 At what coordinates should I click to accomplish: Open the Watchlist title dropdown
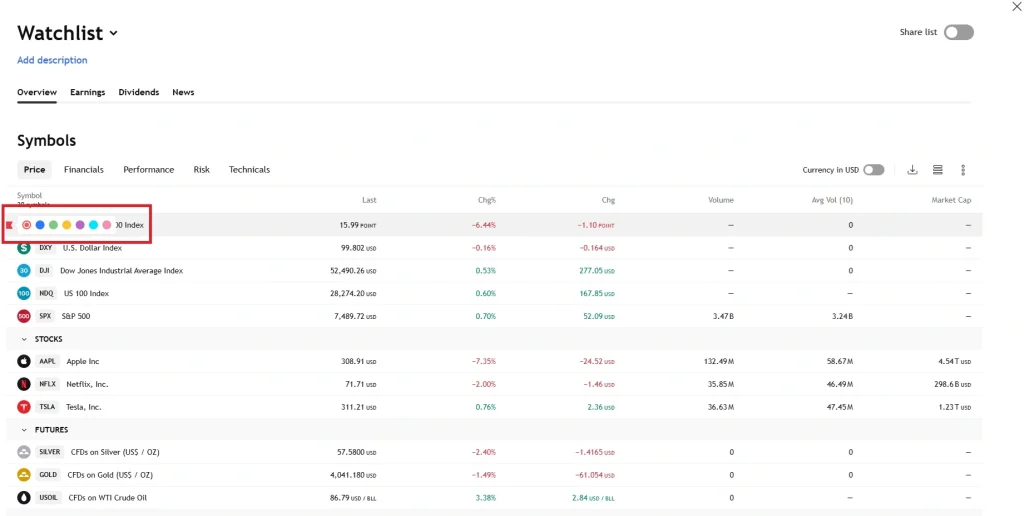pos(114,33)
